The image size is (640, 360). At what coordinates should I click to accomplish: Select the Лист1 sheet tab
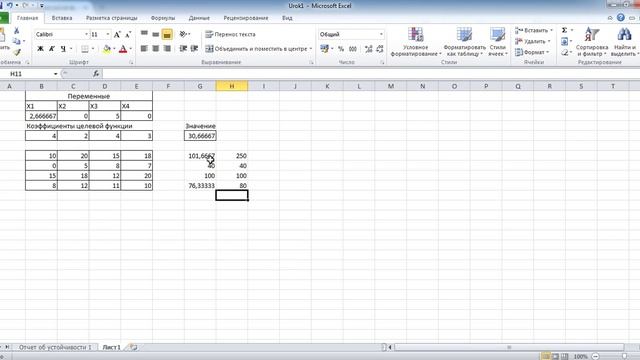[x=111, y=347]
